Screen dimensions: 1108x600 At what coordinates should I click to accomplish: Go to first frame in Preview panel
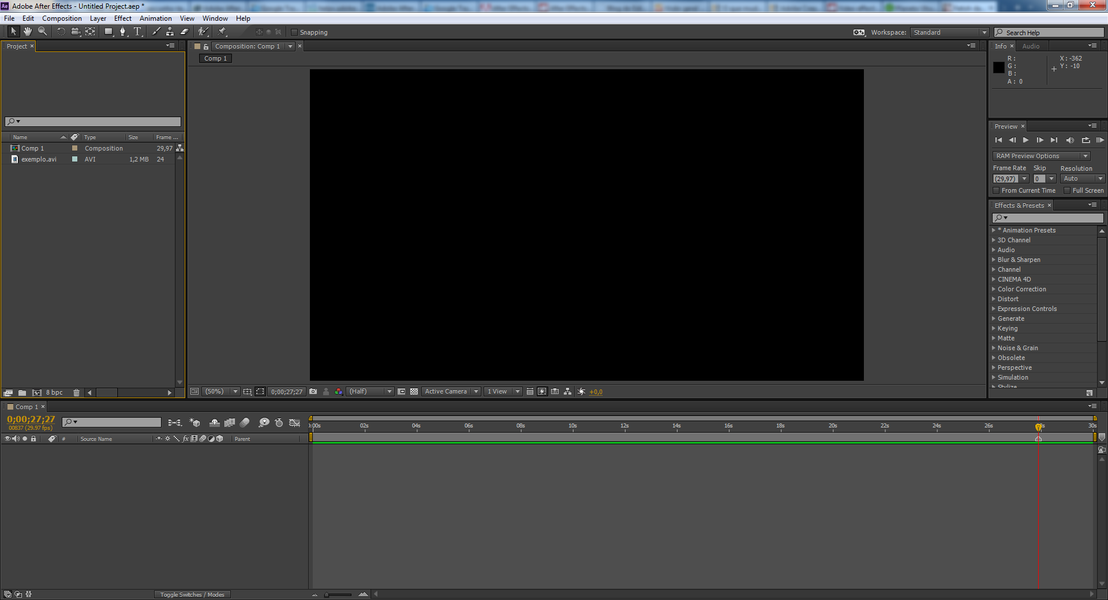click(x=998, y=140)
